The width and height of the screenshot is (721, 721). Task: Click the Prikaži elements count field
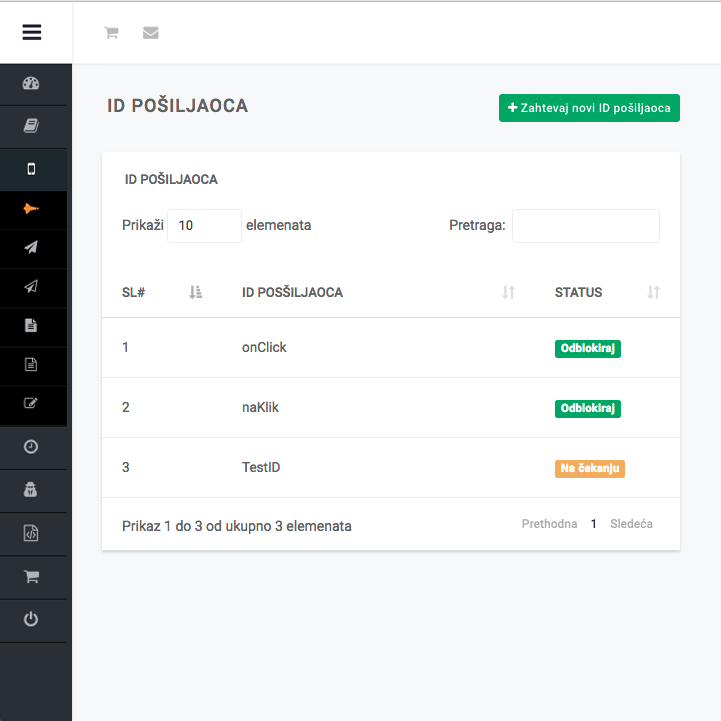point(204,226)
